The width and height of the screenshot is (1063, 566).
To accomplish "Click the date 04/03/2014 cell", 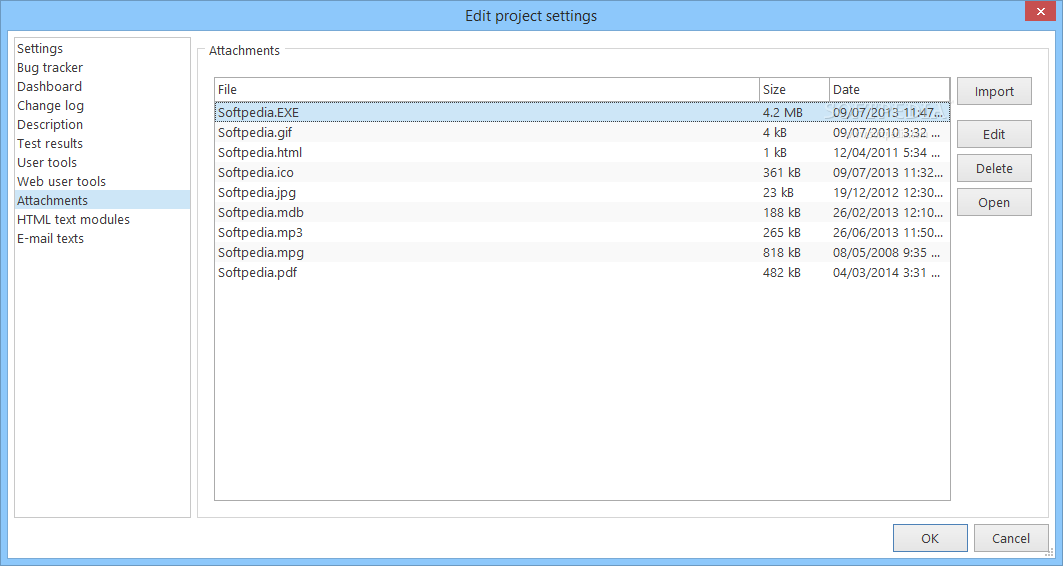I will pyautogui.click(x=887, y=272).
